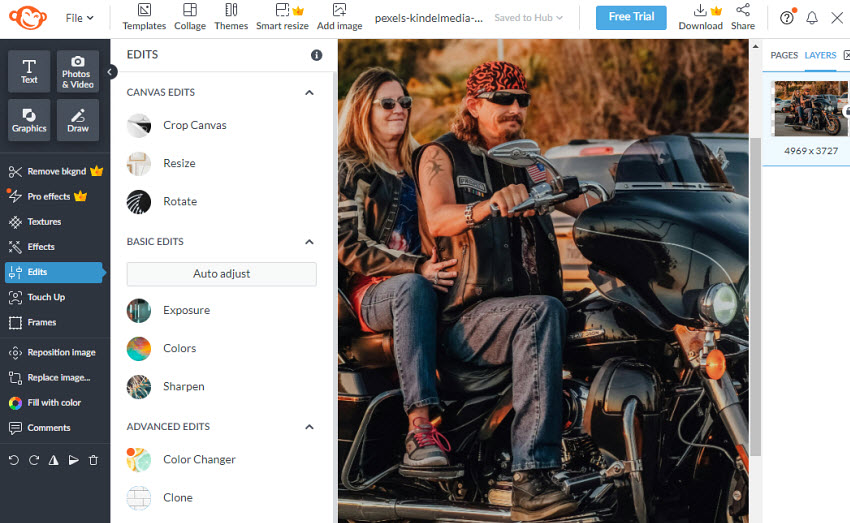
Task: Click the Undo icon
Action: click(14, 460)
